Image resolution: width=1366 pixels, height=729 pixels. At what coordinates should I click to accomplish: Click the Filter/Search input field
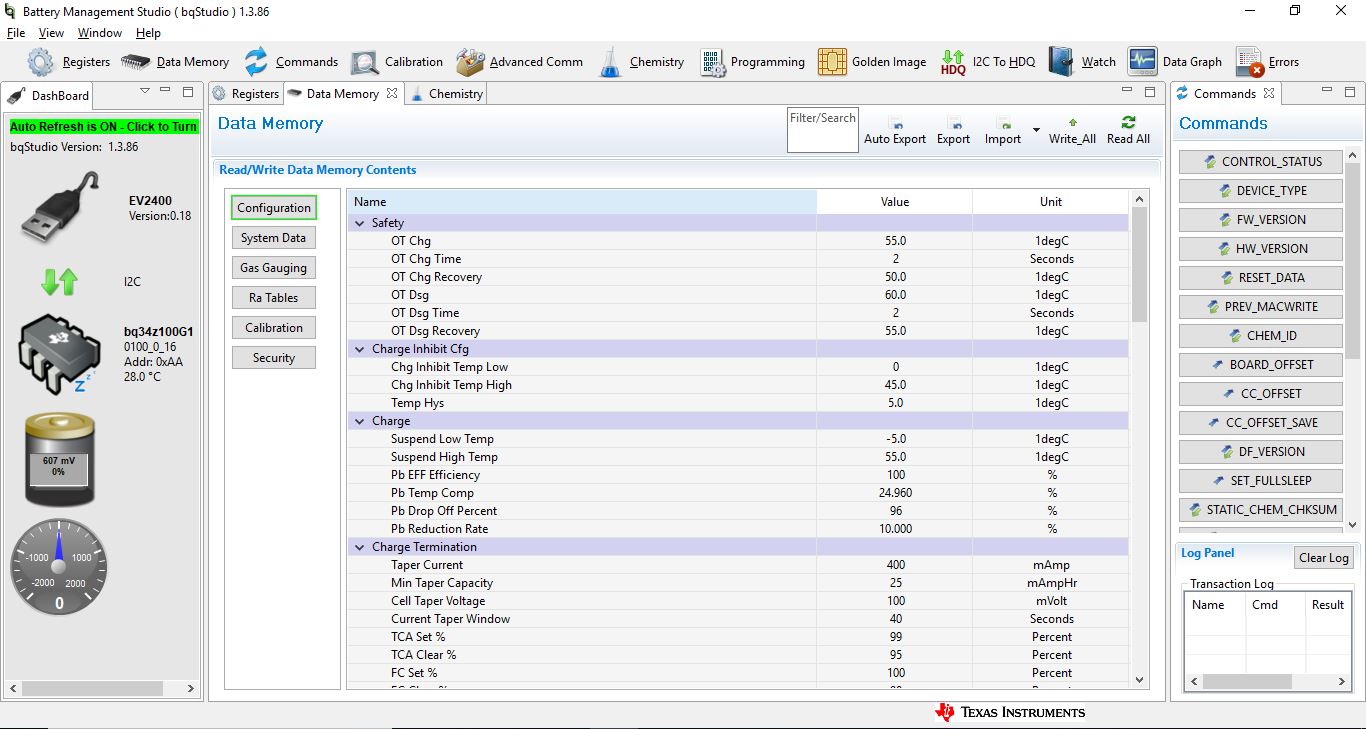click(823, 130)
